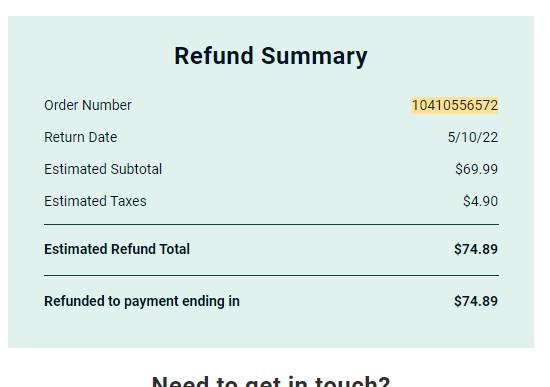Click the Estimated Subtotal label
Image resolution: width=550 pixels, height=387 pixels.
tap(103, 169)
